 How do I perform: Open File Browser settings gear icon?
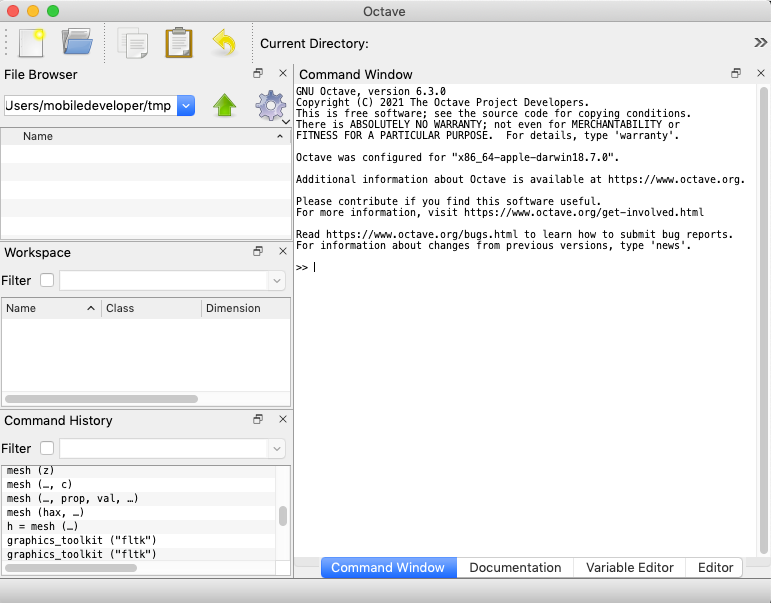[270, 106]
